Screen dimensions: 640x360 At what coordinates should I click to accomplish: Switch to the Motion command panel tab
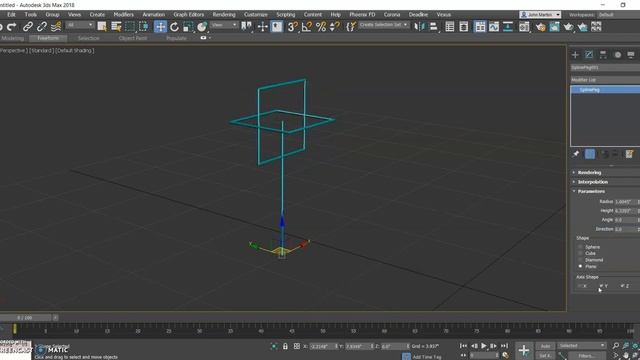[618, 55]
